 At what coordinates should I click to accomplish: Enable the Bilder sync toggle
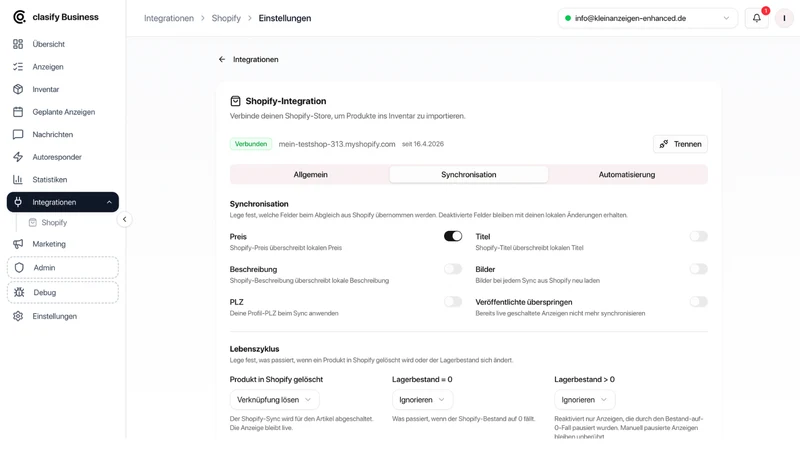point(698,269)
